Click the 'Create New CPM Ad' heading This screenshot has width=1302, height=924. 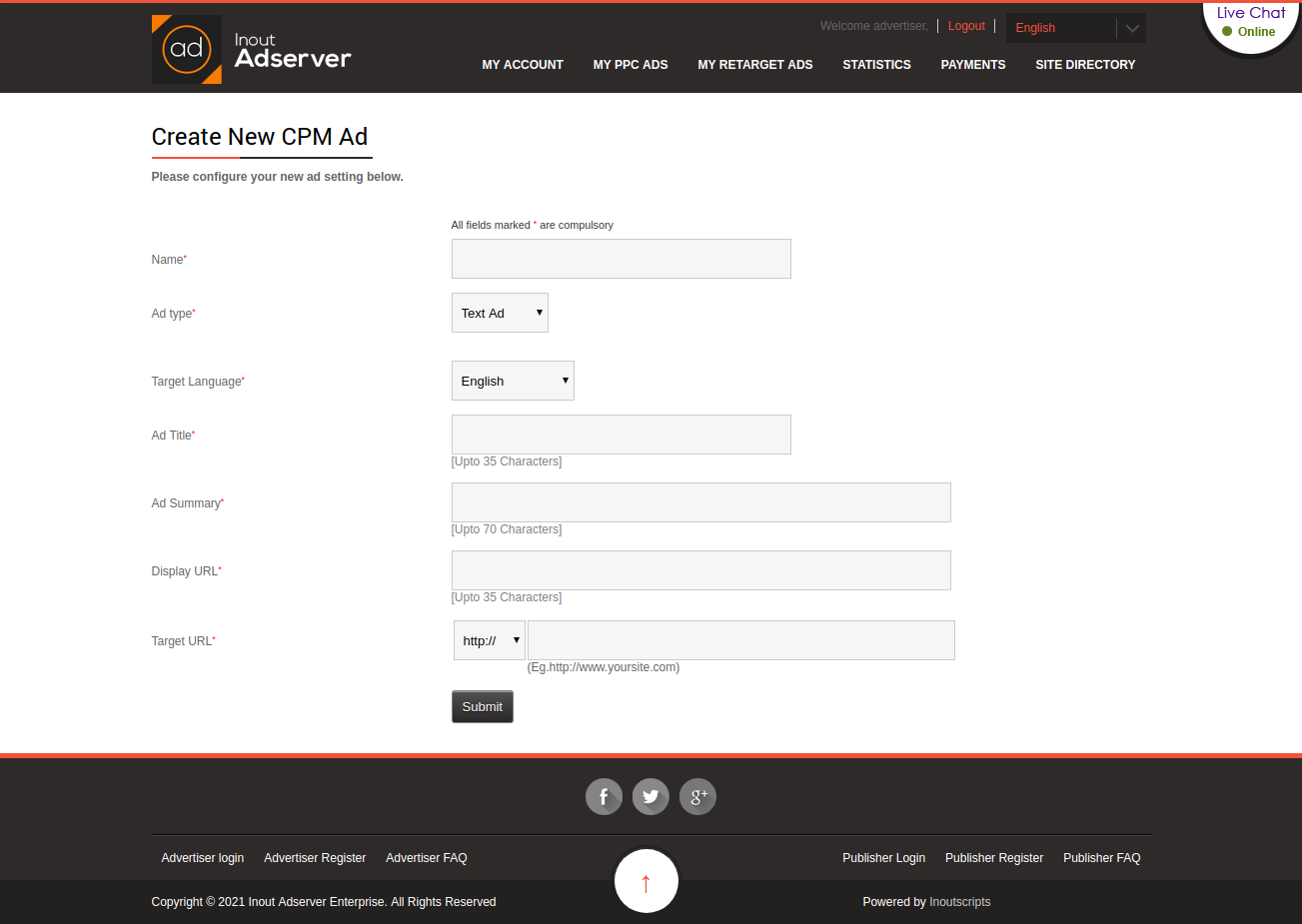pos(260,137)
